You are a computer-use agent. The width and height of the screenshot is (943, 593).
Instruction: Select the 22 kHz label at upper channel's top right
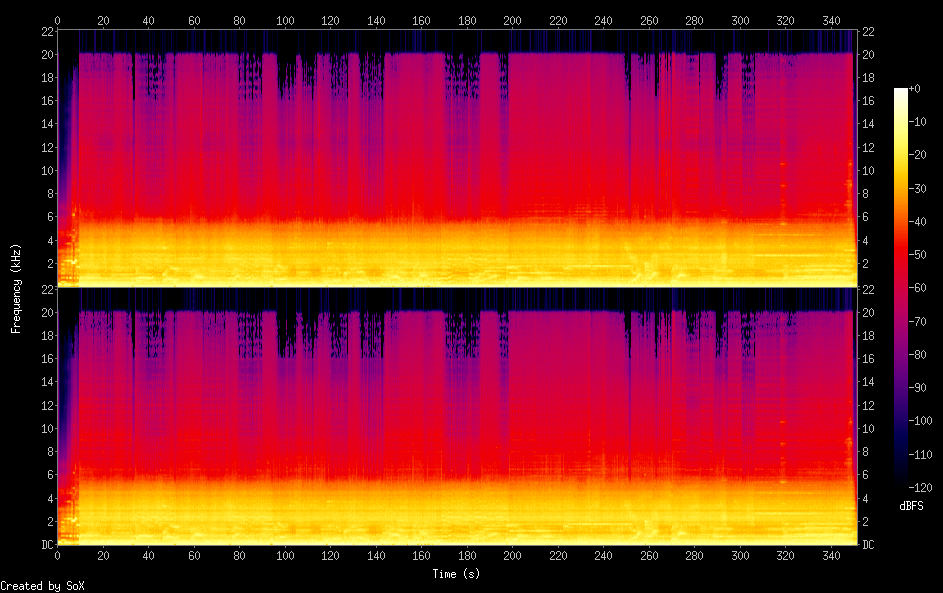click(x=869, y=31)
